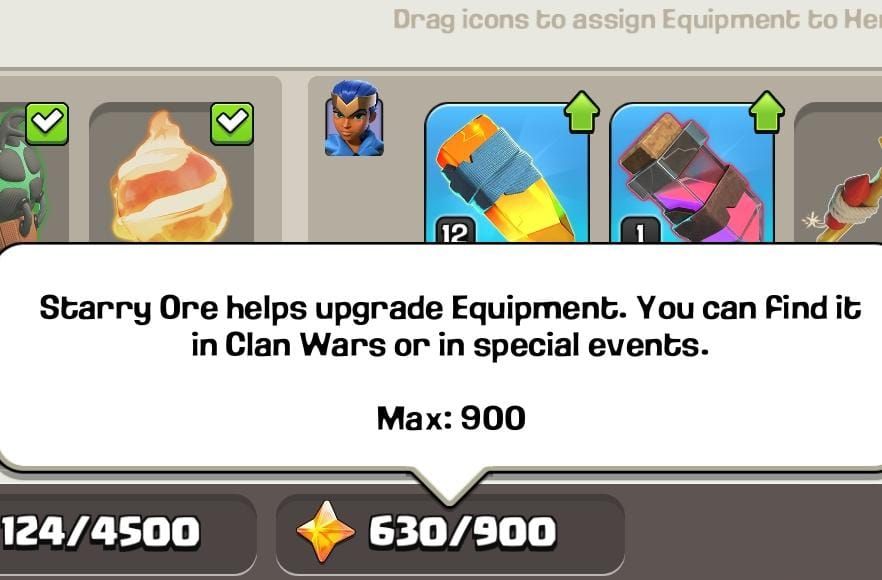Select the Royal Champion hero portrait
The width and height of the screenshot is (882, 580).
click(x=354, y=118)
